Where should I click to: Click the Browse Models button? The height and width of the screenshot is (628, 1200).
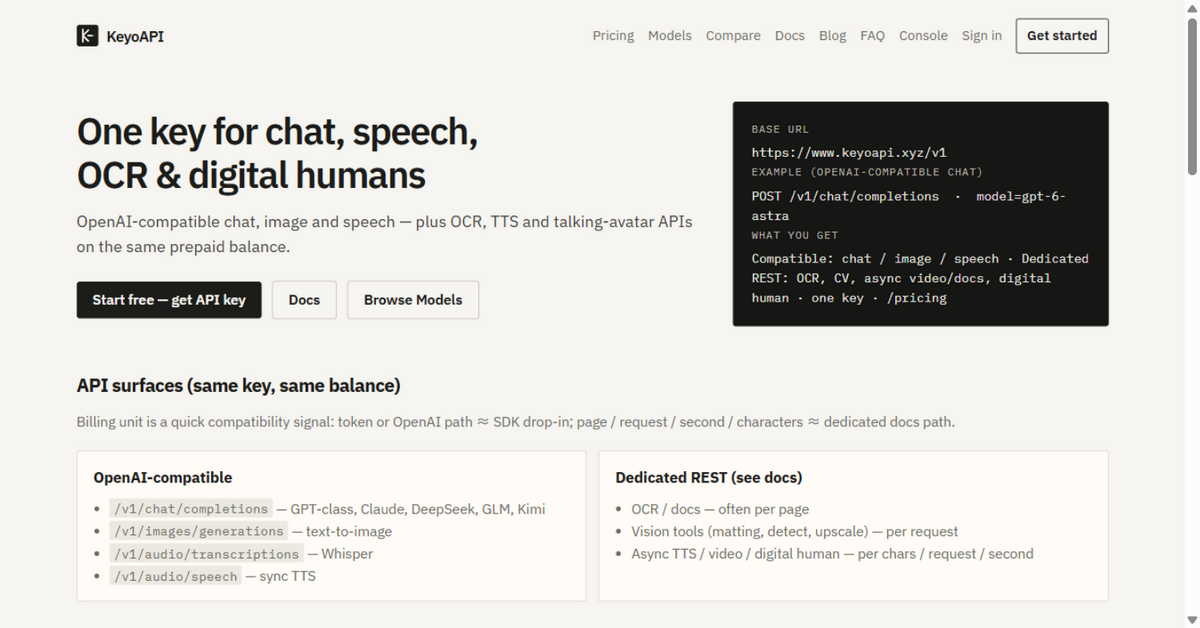(413, 300)
